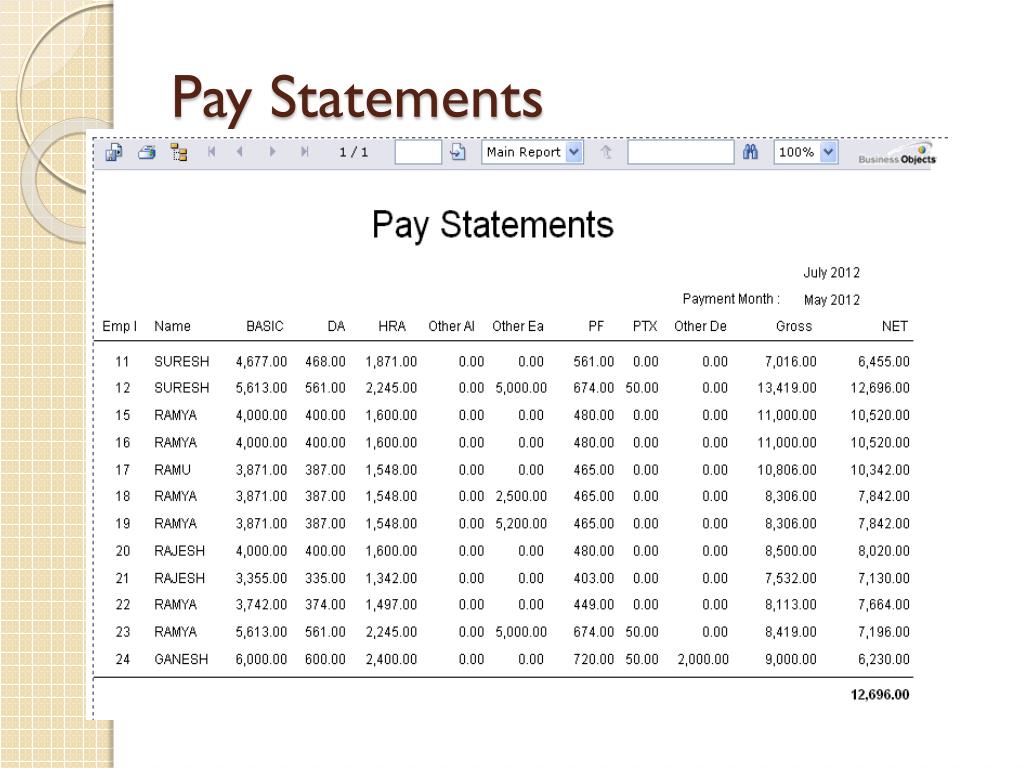Click the search text input field
This screenshot has width=1024, height=768.
point(680,152)
